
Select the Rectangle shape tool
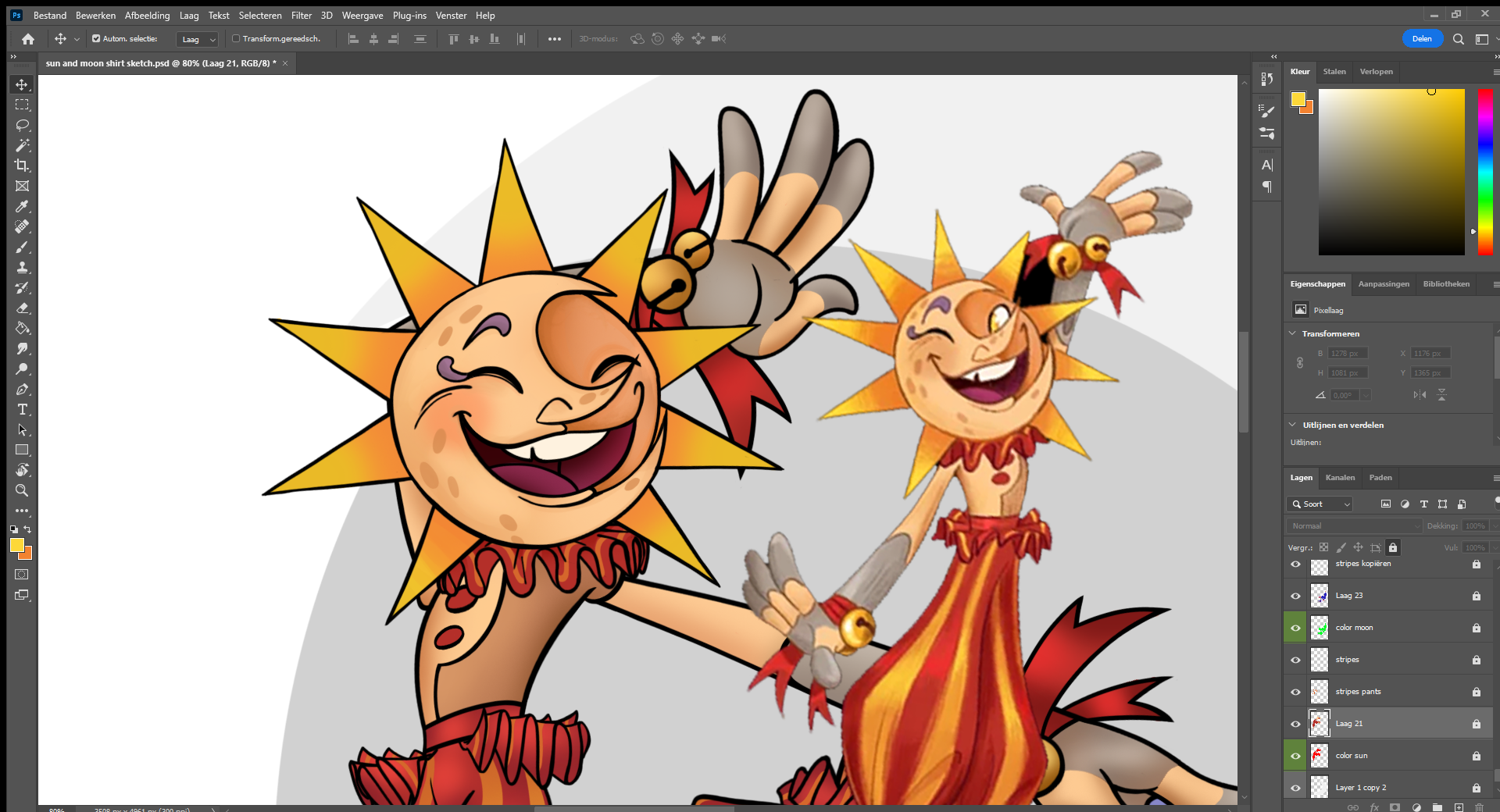point(22,450)
